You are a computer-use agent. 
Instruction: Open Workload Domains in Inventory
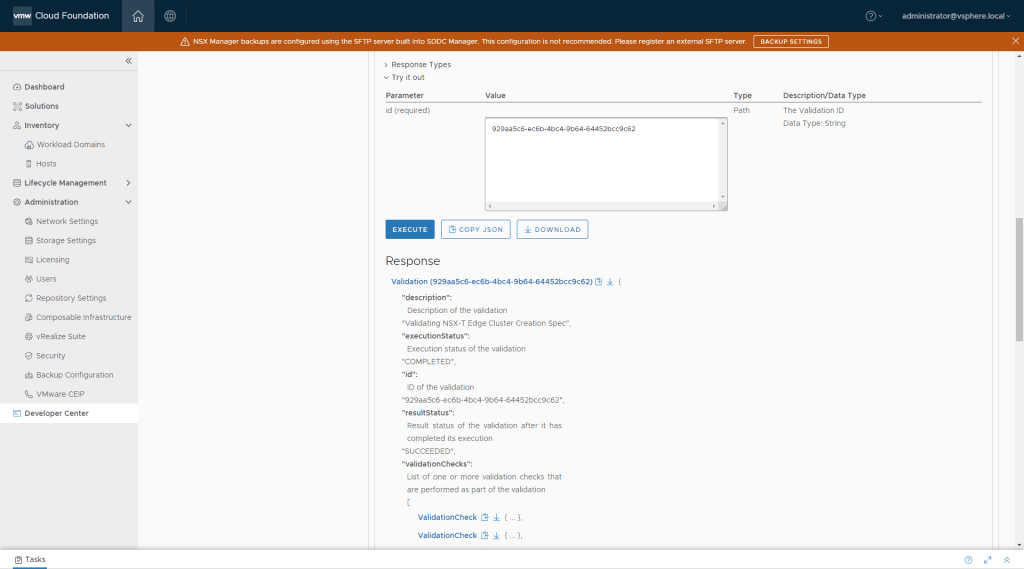(70, 144)
